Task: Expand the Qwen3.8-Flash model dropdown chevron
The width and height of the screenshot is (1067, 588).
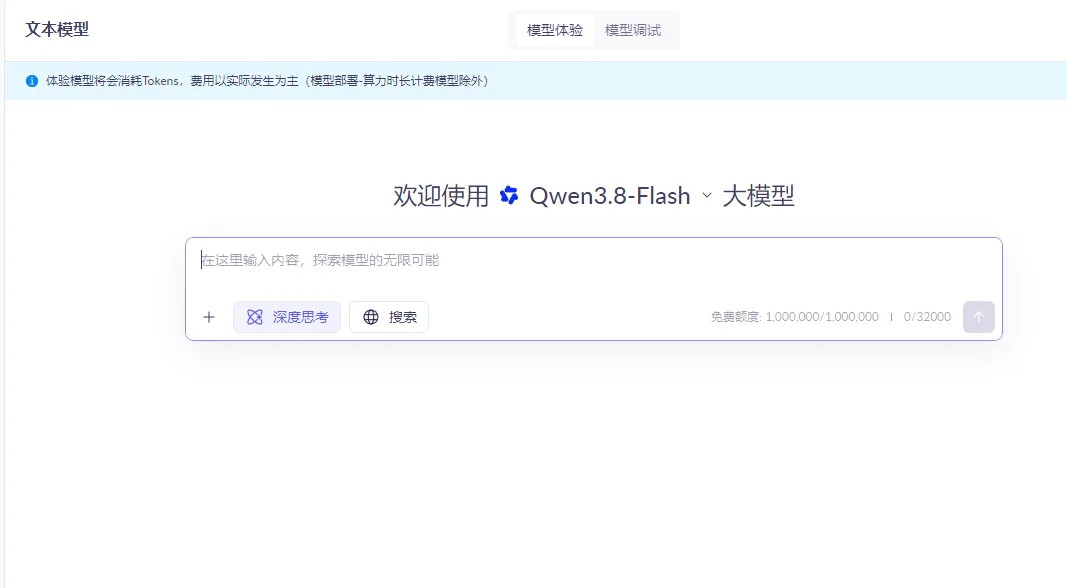Action: click(x=707, y=196)
